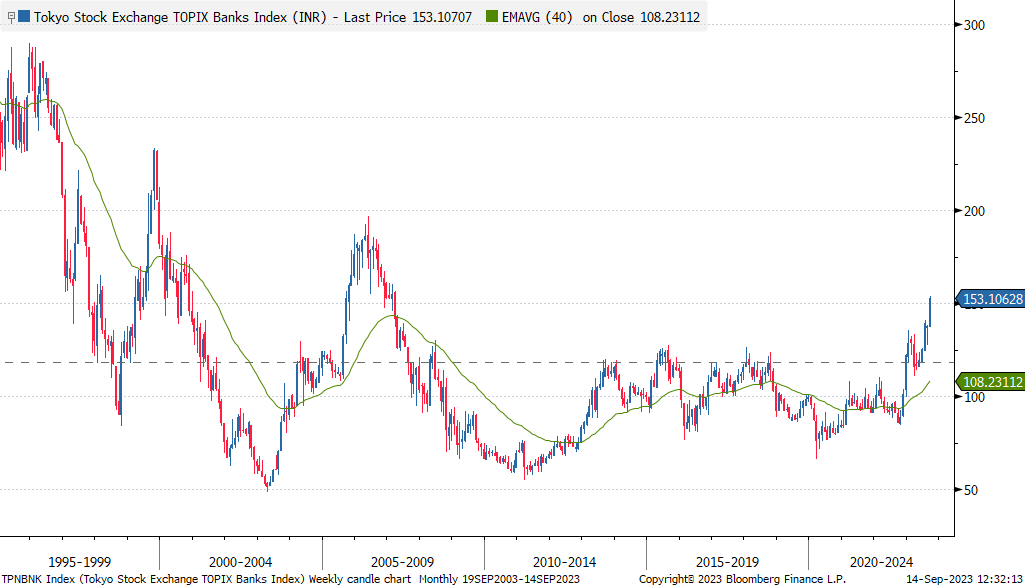Click the 200 value on the price axis
Viewport: 1025px width, 587px height.
tap(974, 211)
